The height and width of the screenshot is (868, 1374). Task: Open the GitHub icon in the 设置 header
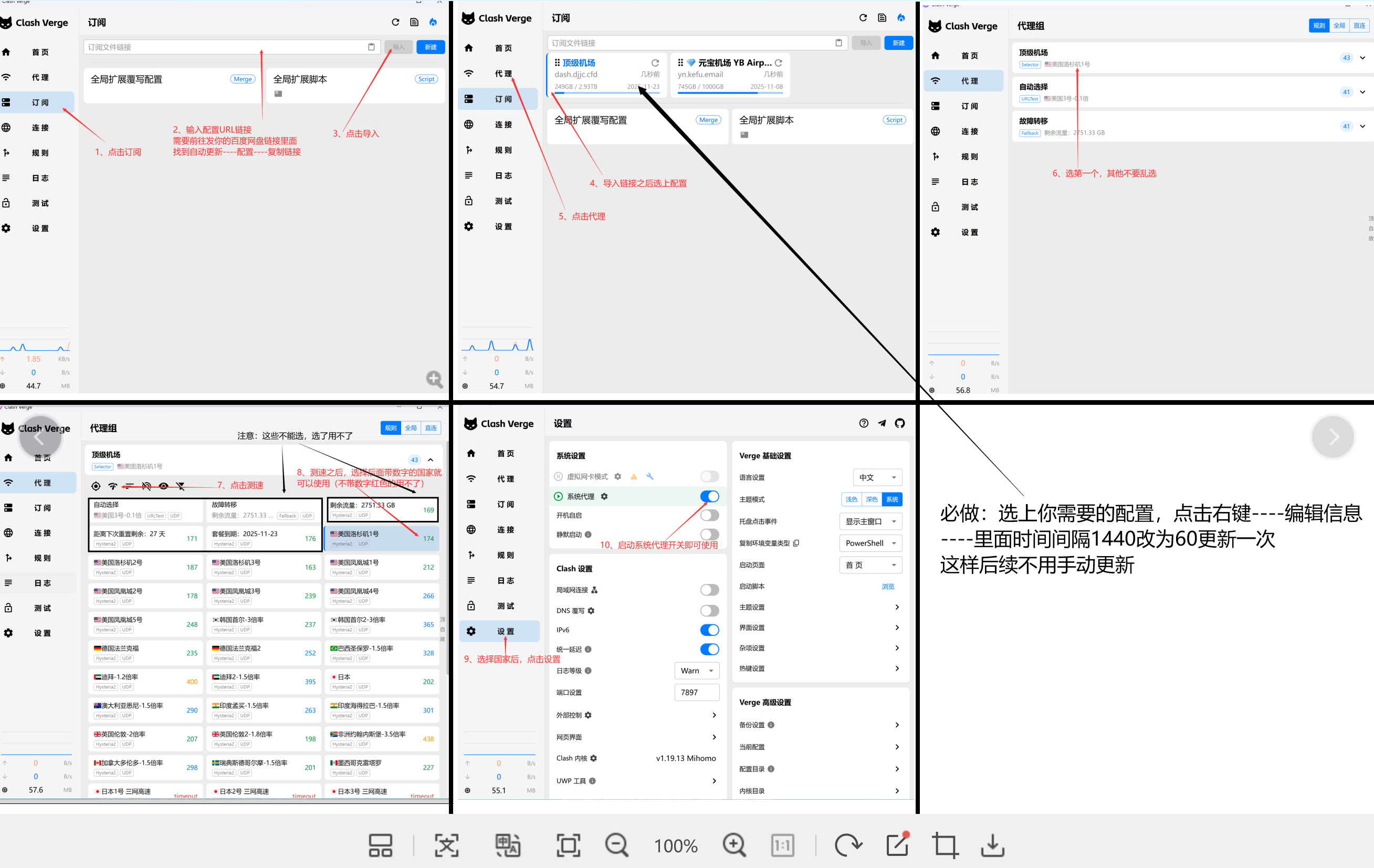tap(900, 423)
